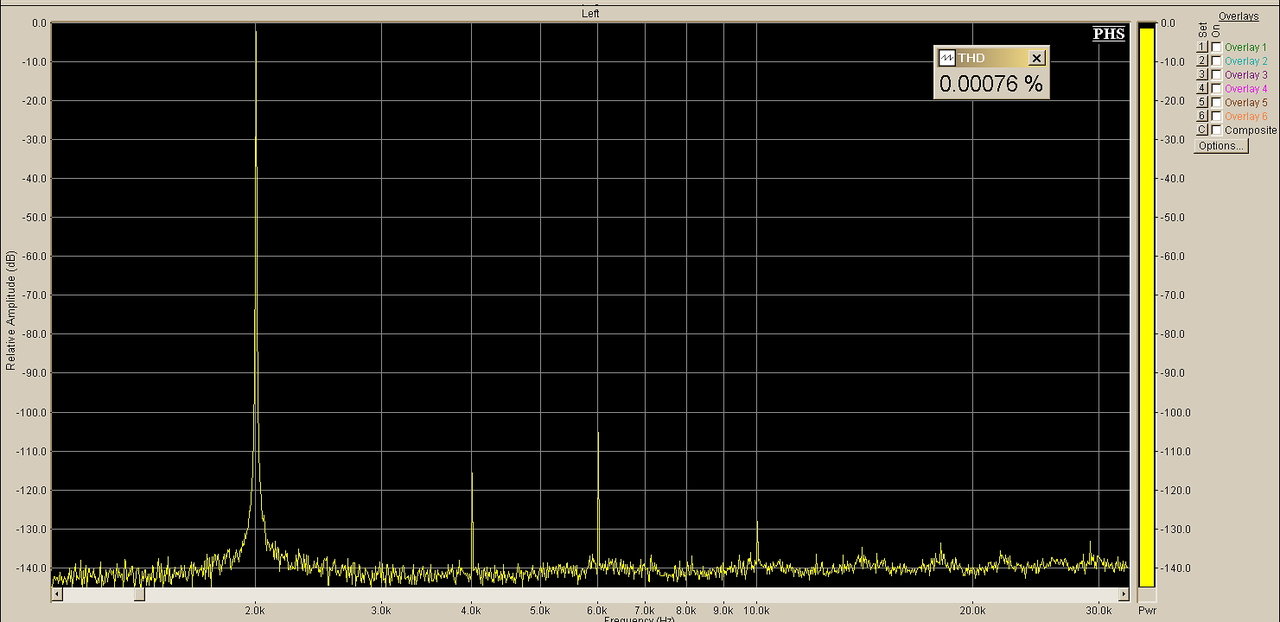Click the Overlays heading
The height and width of the screenshot is (622, 1280).
point(1238,16)
